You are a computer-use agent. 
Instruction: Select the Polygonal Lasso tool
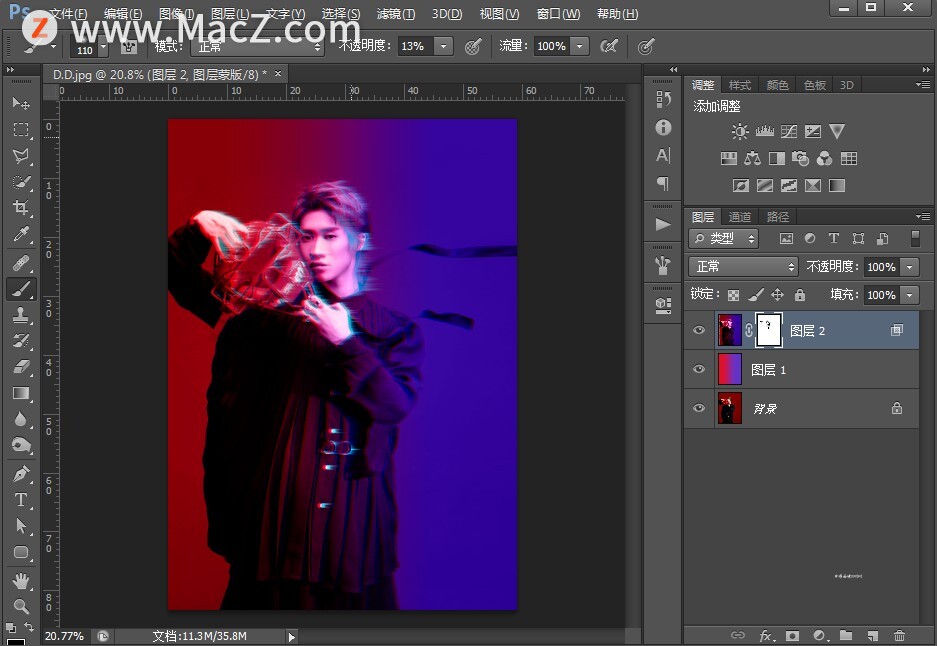tap(21, 156)
